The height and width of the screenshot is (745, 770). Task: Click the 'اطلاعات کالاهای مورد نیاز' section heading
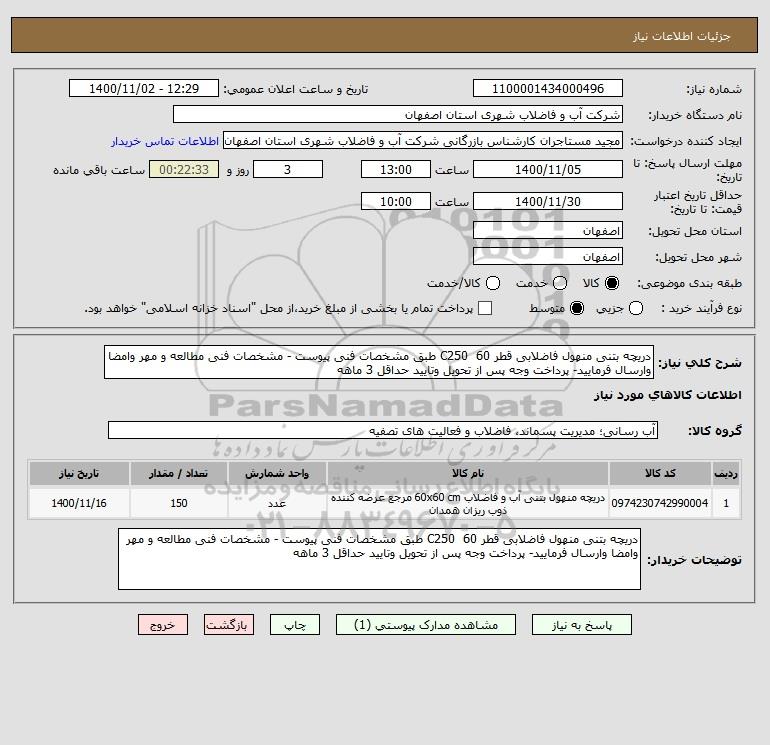click(668, 395)
